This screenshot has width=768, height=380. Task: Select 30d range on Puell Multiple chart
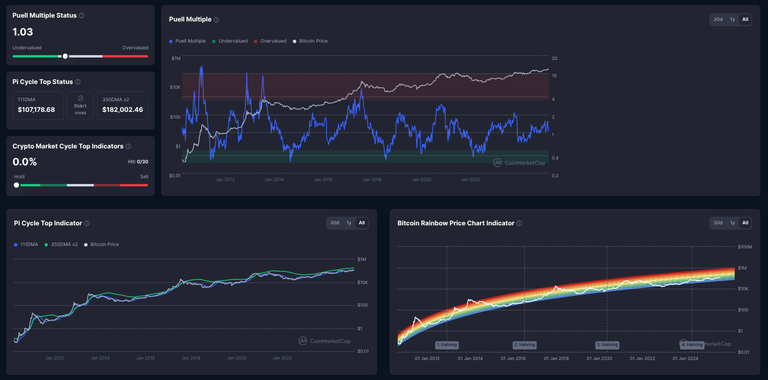pos(718,20)
